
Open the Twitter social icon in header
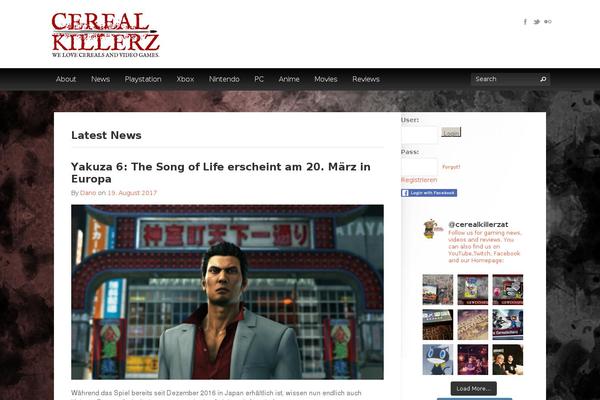(536, 22)
